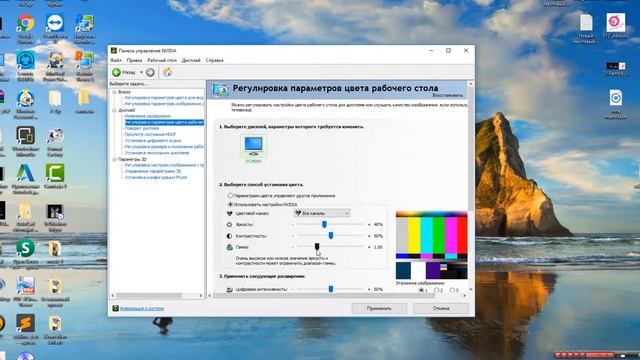Image resolution: width=640 pixels, height=360 pixels.
Task: Open the green Camtasia desktop icon
Action: pos(55,173)
